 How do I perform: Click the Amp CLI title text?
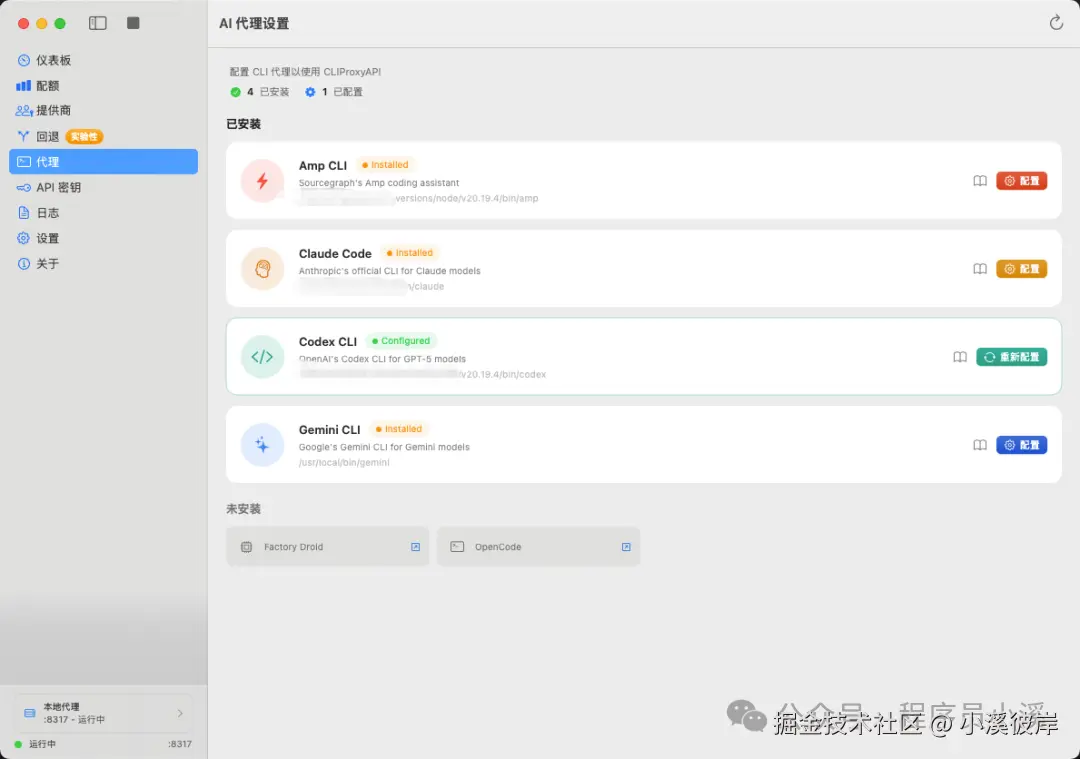click(323, 165)
